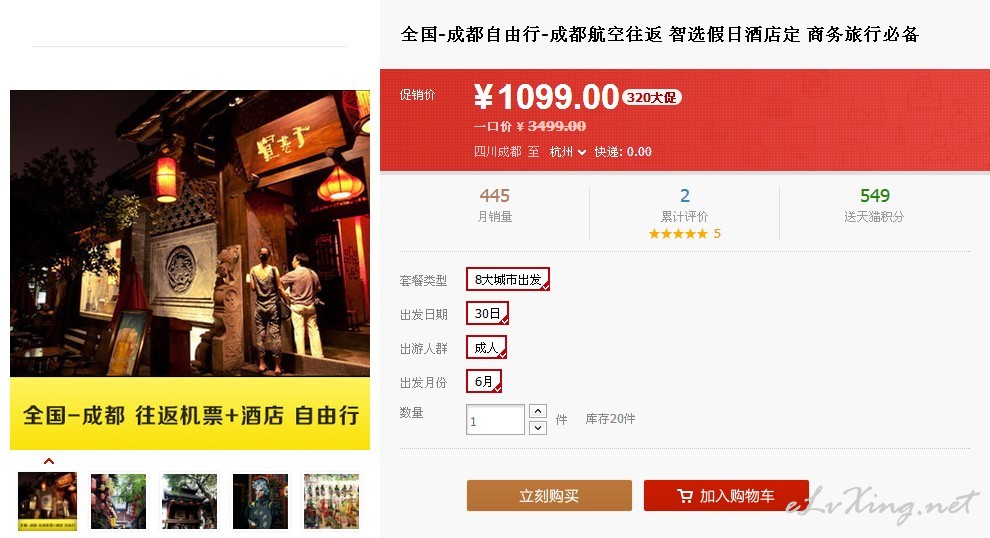
Task: Click the shopping cart icon on 加入购物车
Action: 684,496
